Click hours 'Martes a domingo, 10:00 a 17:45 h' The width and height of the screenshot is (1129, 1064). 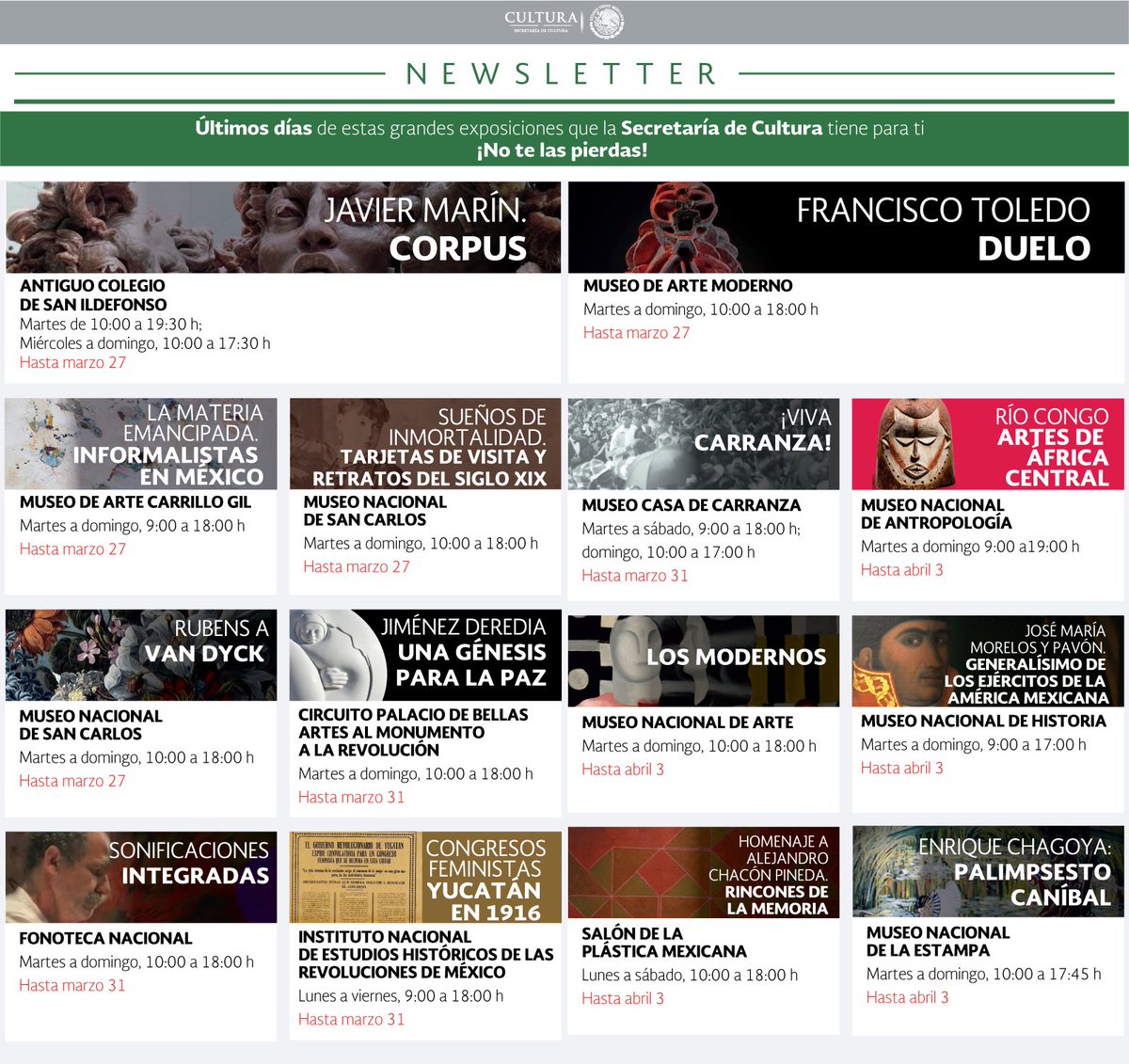click(984, 975)
